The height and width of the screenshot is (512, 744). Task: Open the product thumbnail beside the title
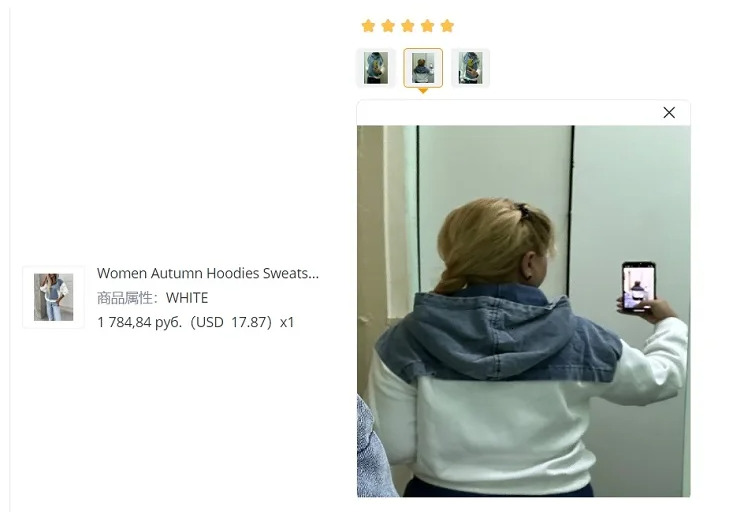pyautogui.click(x=54, y=297)
